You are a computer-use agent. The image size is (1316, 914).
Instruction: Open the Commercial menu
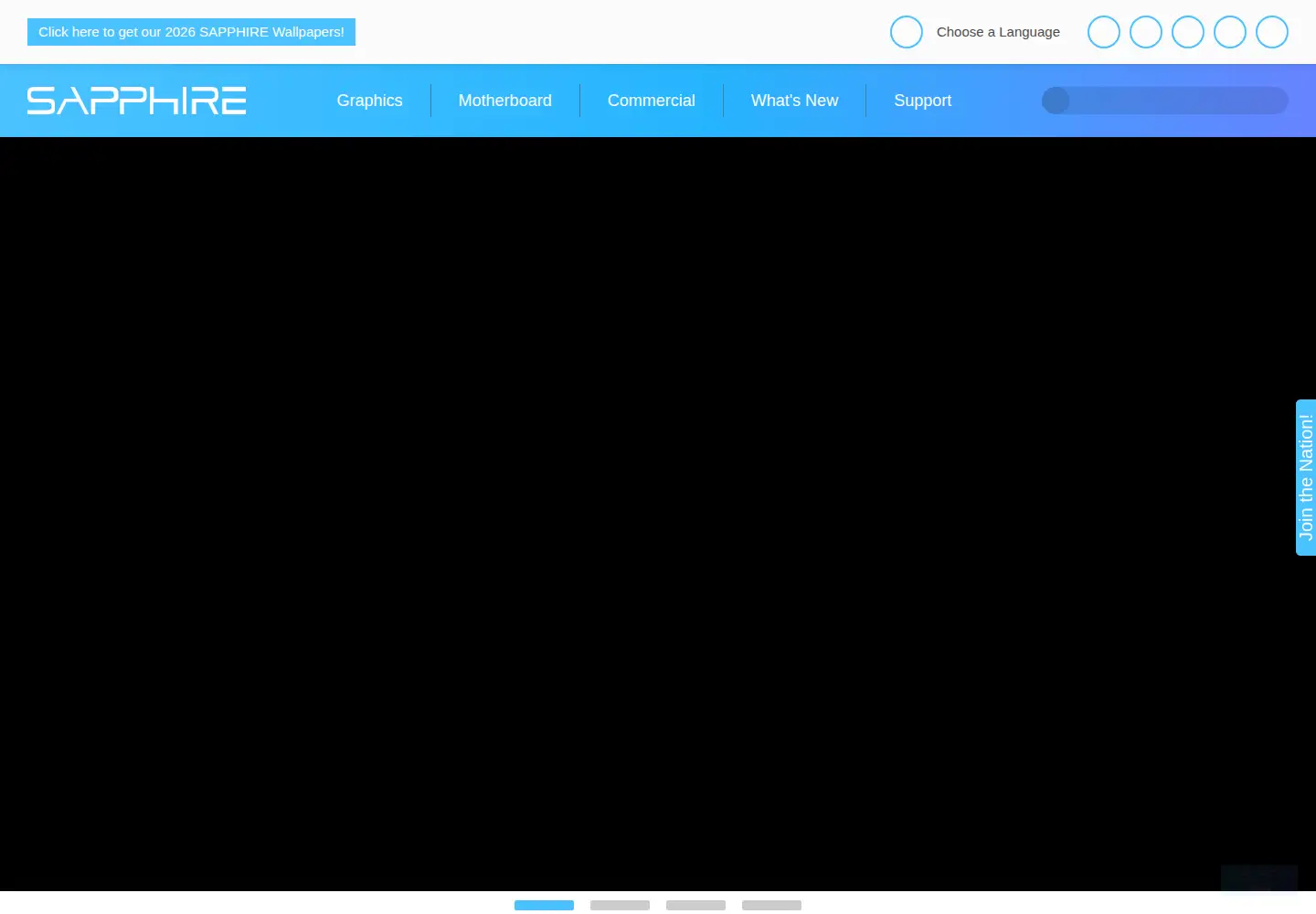652,101
